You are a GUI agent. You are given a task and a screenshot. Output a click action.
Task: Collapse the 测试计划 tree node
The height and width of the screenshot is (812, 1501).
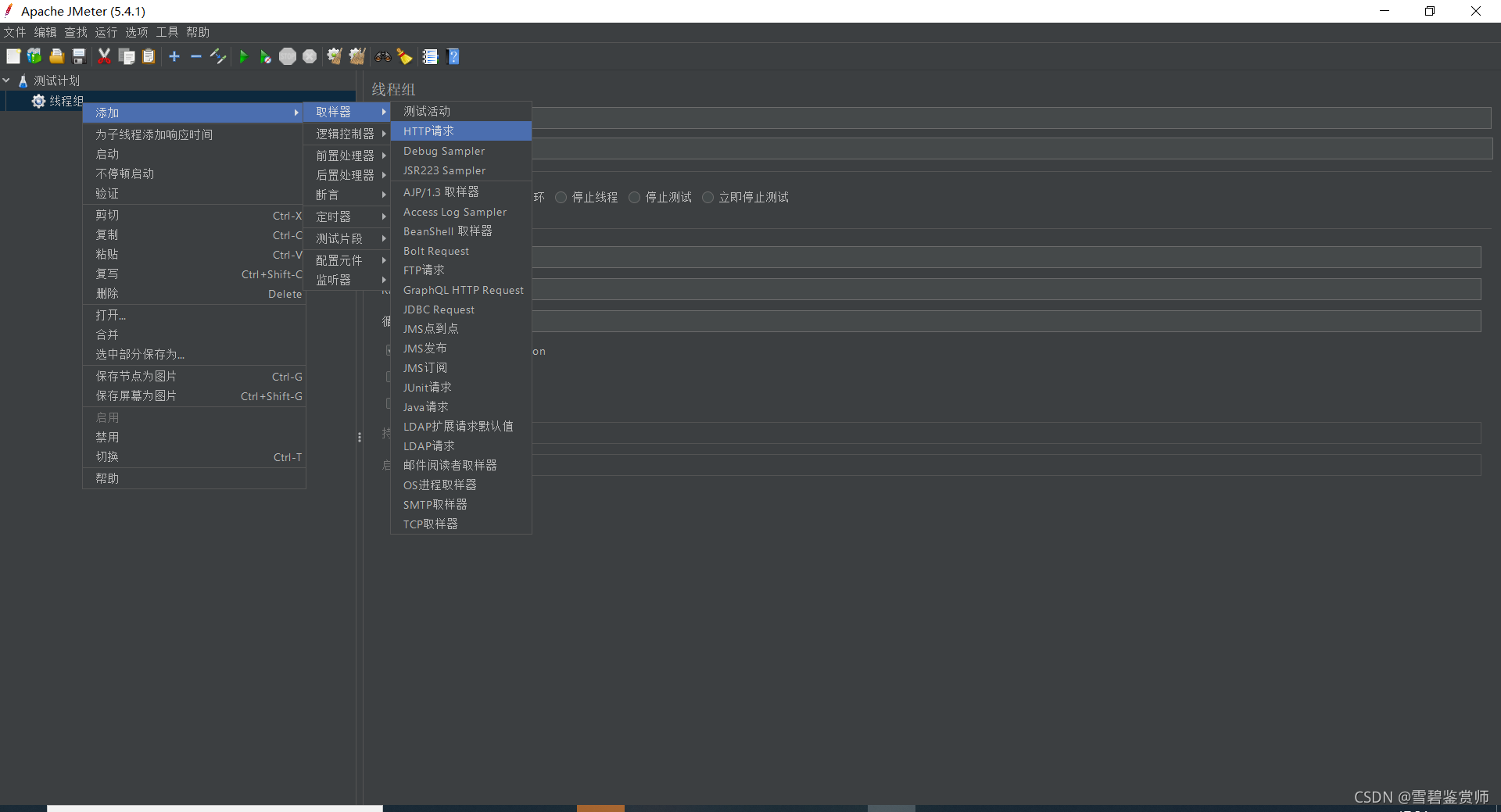click(6, 80)
